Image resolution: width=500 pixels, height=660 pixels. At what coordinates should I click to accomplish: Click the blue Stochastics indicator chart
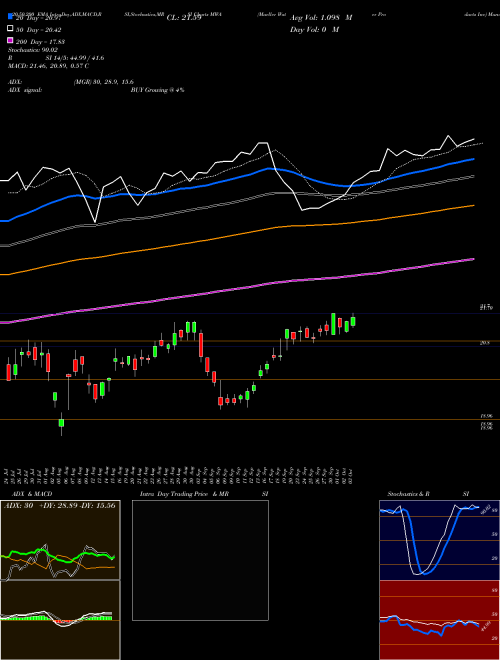pos(439,540)
